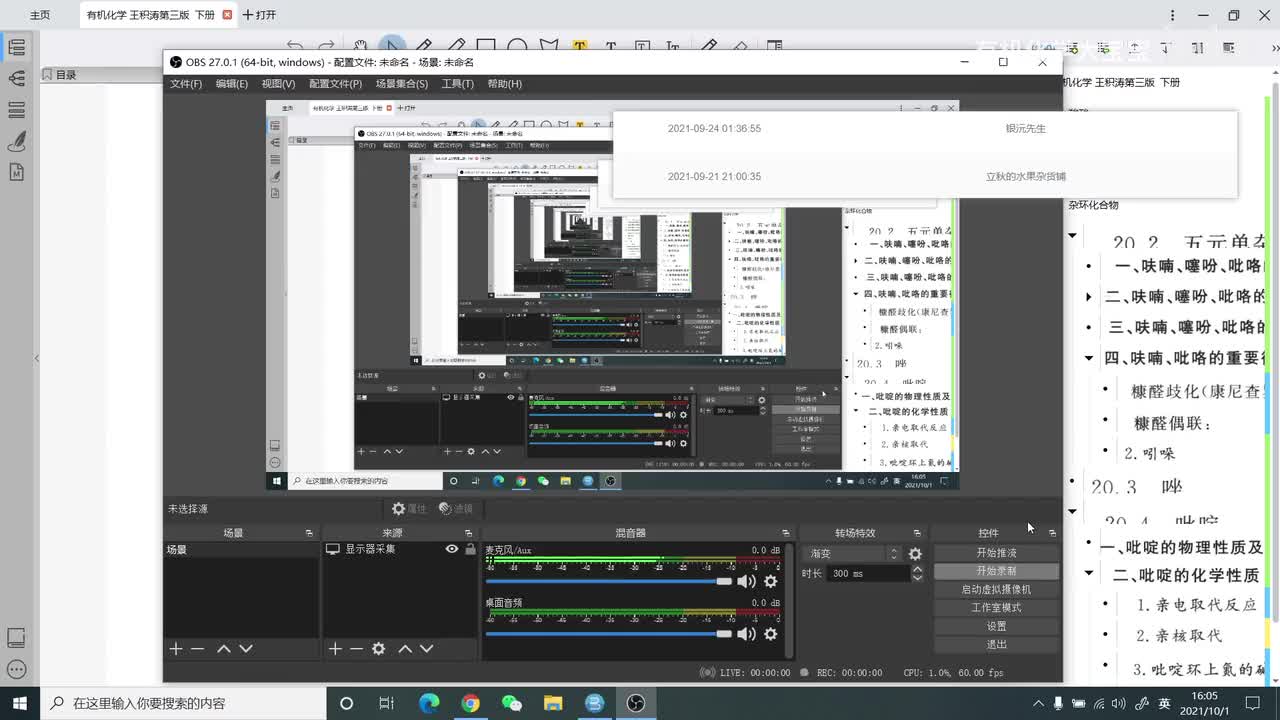This screenshot has width=1280, height=720.
Task: Pop out the 来源 dock panel
Action: [x=468, y=533]
